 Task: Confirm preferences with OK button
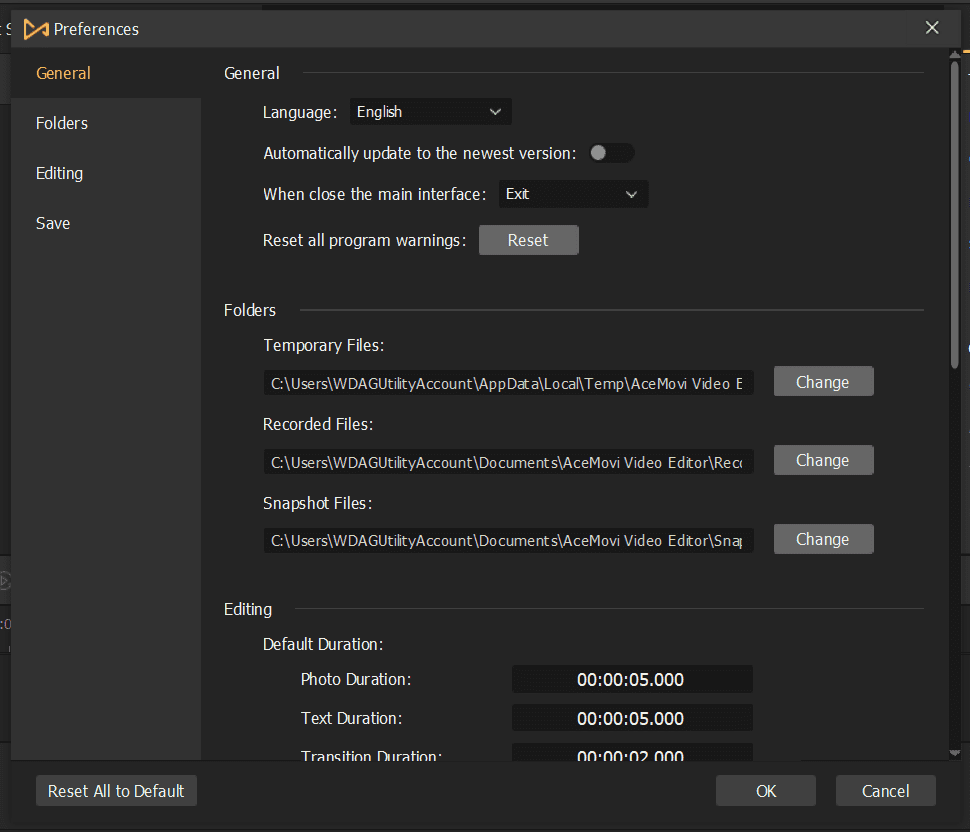click(x=766, y=791)
